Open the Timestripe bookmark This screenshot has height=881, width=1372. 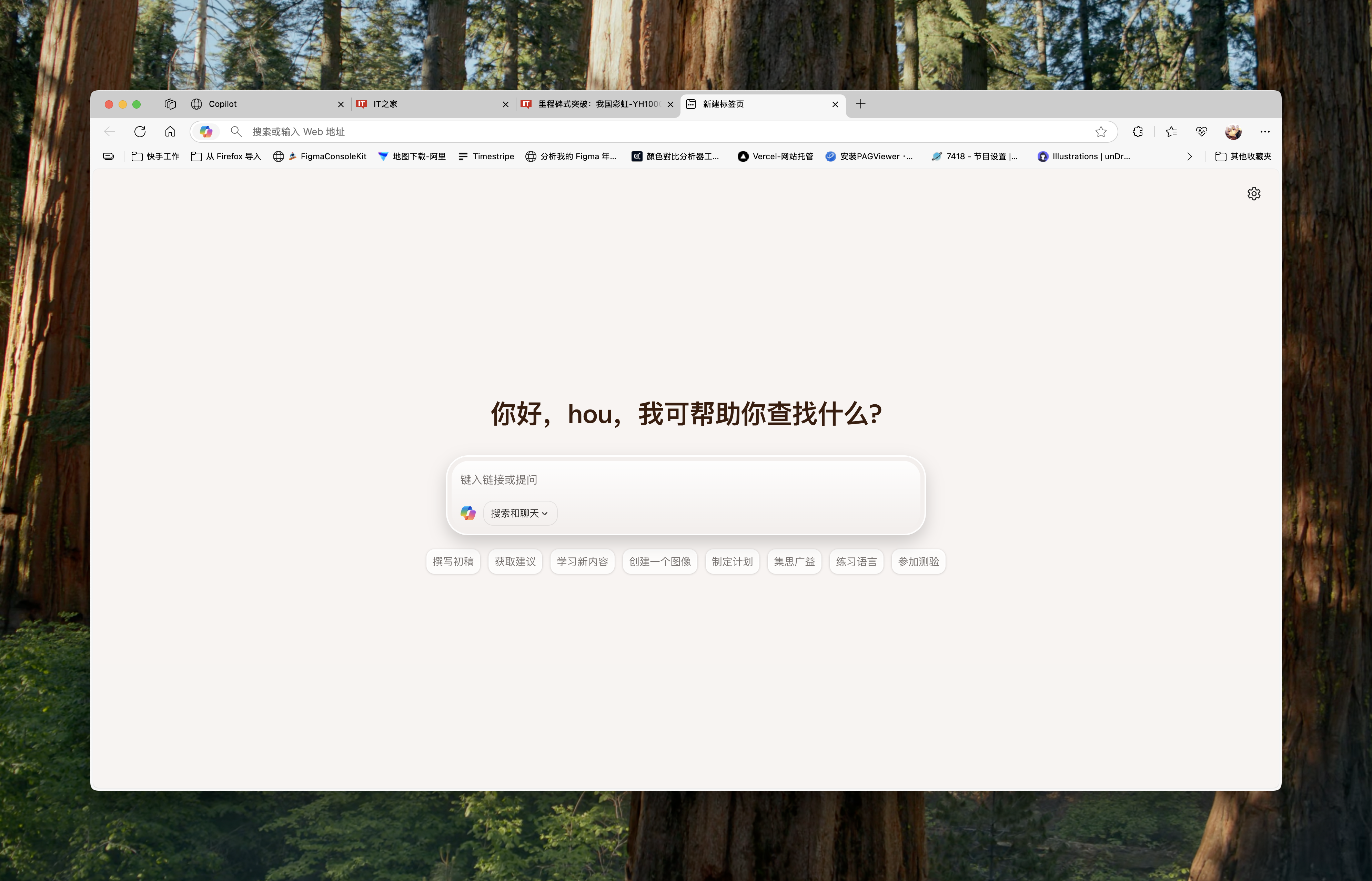[486, 156]
